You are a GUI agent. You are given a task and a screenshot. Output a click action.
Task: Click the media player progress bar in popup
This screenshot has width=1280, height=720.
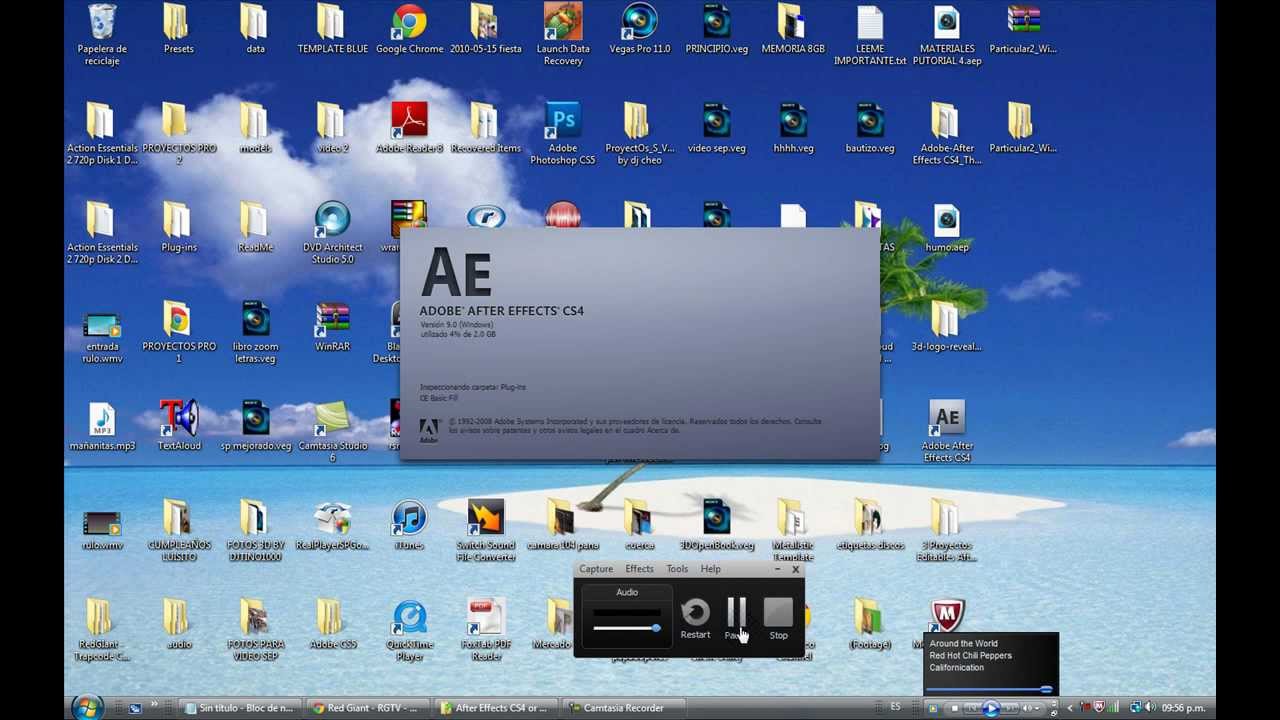click(x=990, y=689)
